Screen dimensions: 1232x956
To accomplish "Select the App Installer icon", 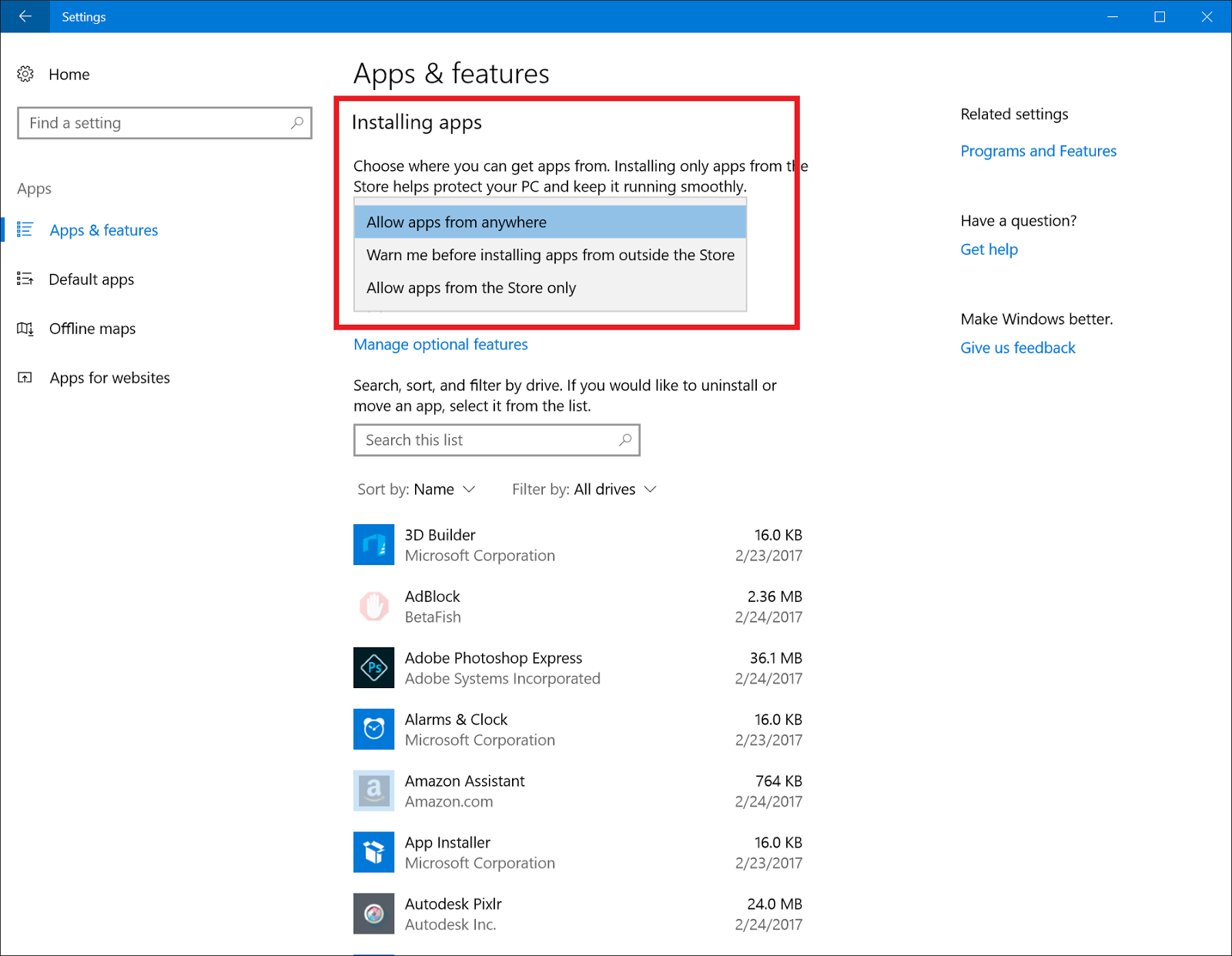I will [x=373, y=852].
